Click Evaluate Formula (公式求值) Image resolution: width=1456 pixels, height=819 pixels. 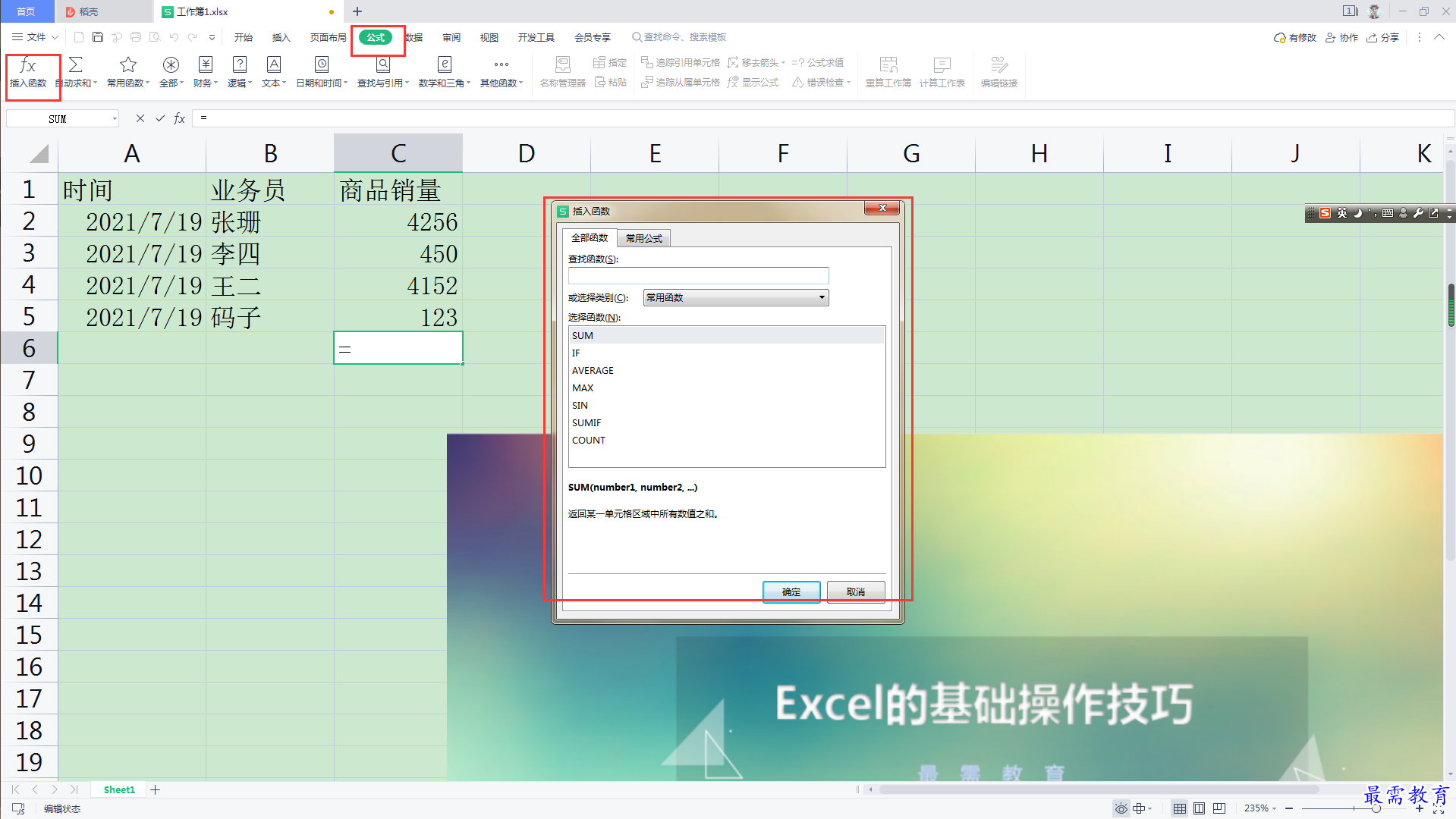tap(818, 63)
